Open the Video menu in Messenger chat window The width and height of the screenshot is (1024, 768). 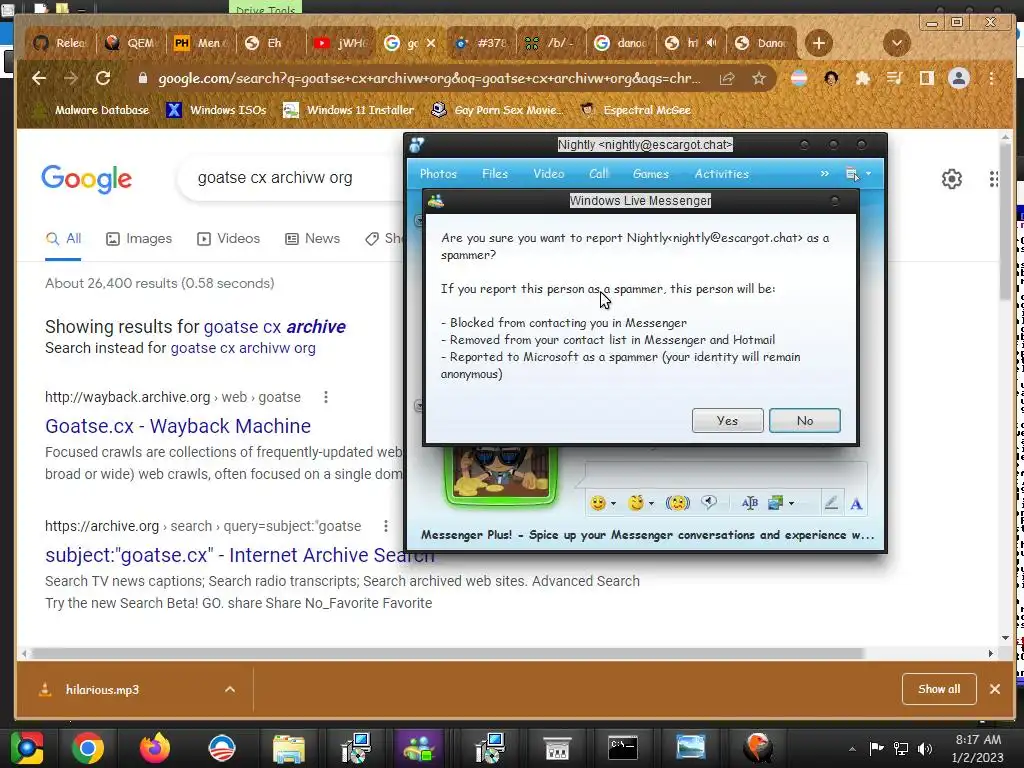(549, 174)
